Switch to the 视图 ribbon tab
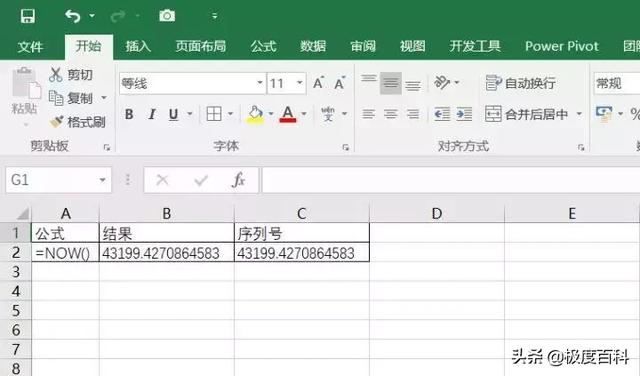The width and height of the screenshot is (640, 376). 412,46
